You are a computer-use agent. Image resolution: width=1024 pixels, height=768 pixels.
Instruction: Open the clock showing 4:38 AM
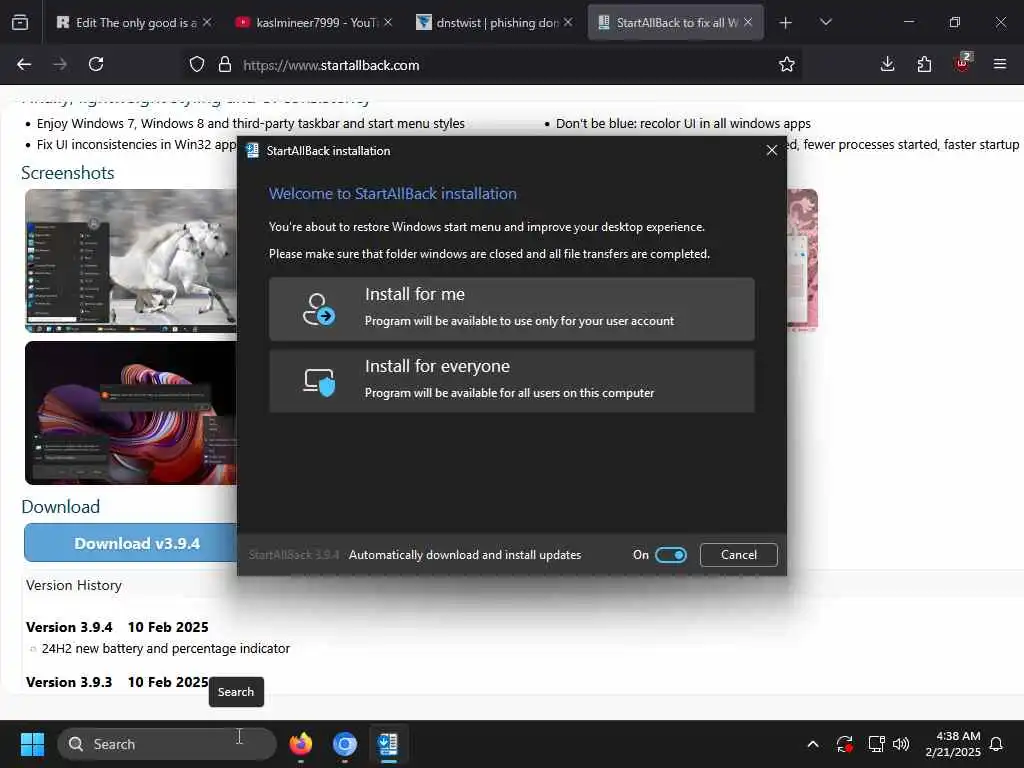(x=953, y=744)
